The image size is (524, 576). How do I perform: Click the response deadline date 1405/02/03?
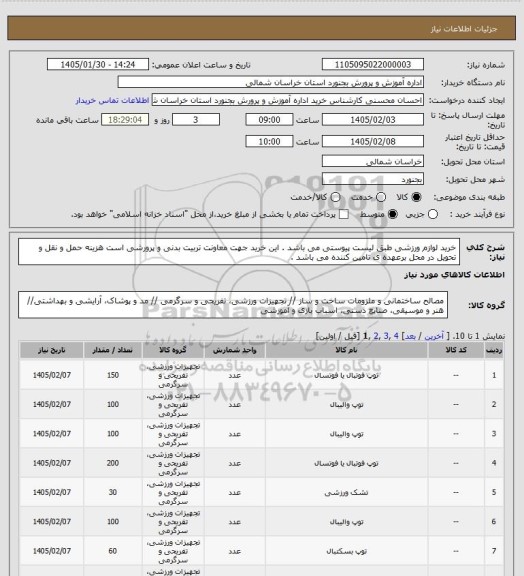373,120
